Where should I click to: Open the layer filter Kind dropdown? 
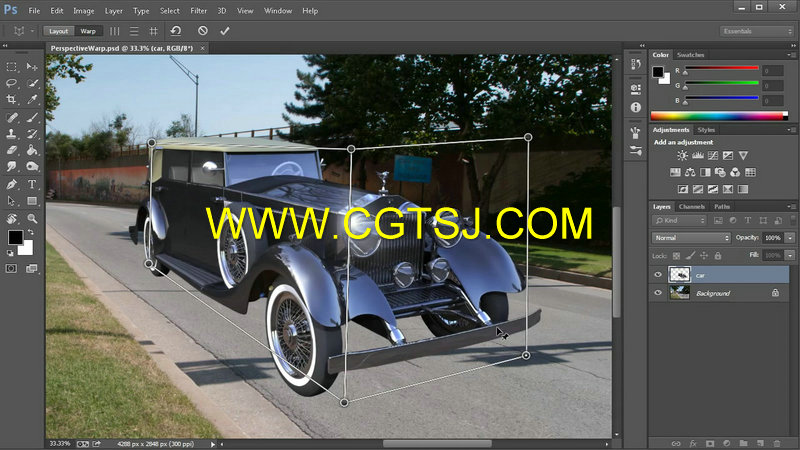[x=679, y=220]
